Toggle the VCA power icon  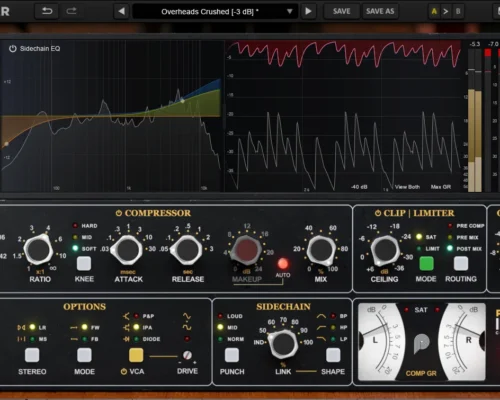tap(124, 371)
